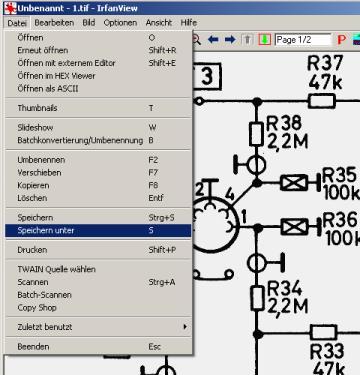The width and height of the screenshot is (360, 375).
Task: Click the red P toolbar icon
Action: coord(342,40)
